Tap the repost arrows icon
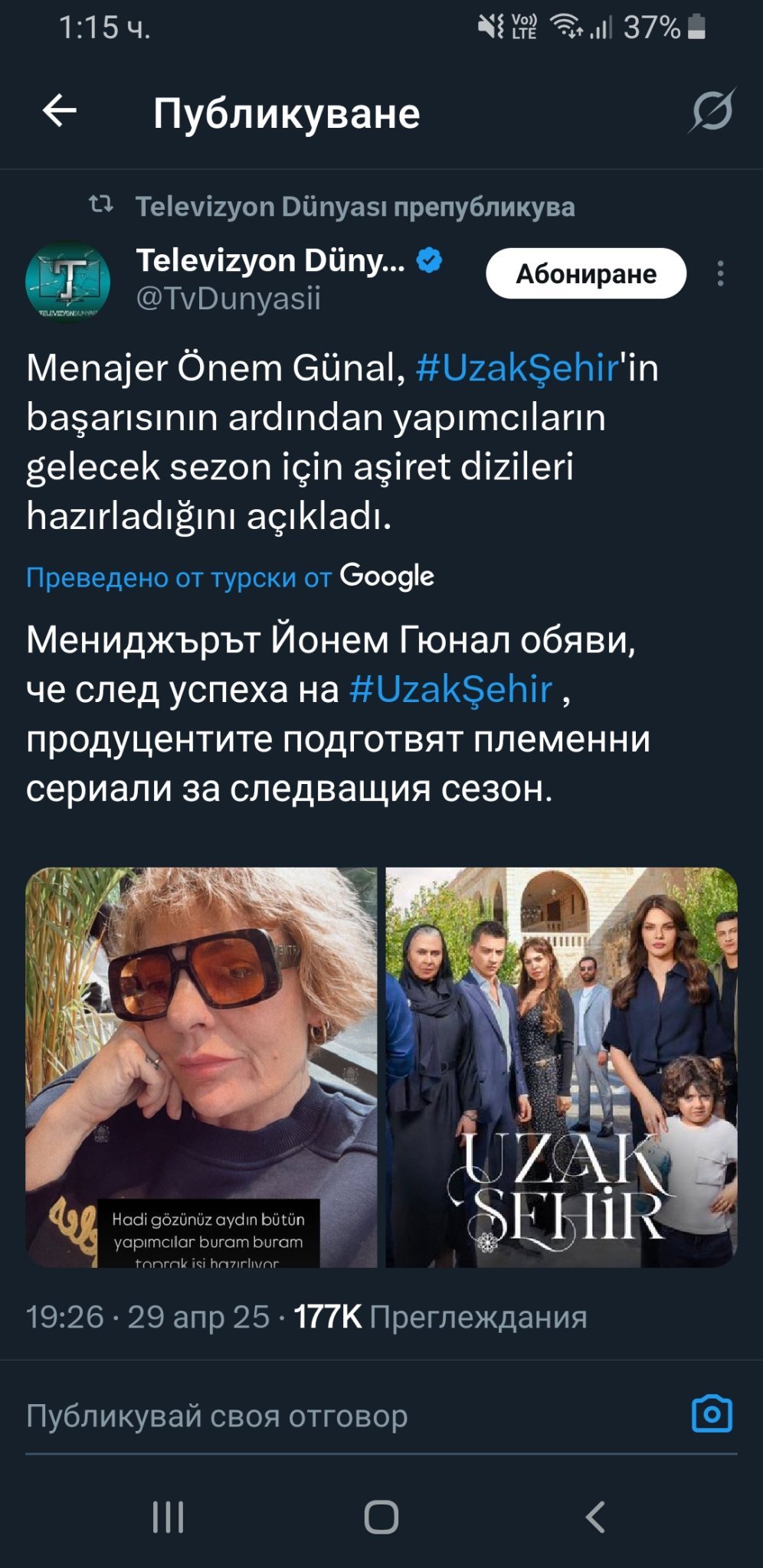 point(101,204)
